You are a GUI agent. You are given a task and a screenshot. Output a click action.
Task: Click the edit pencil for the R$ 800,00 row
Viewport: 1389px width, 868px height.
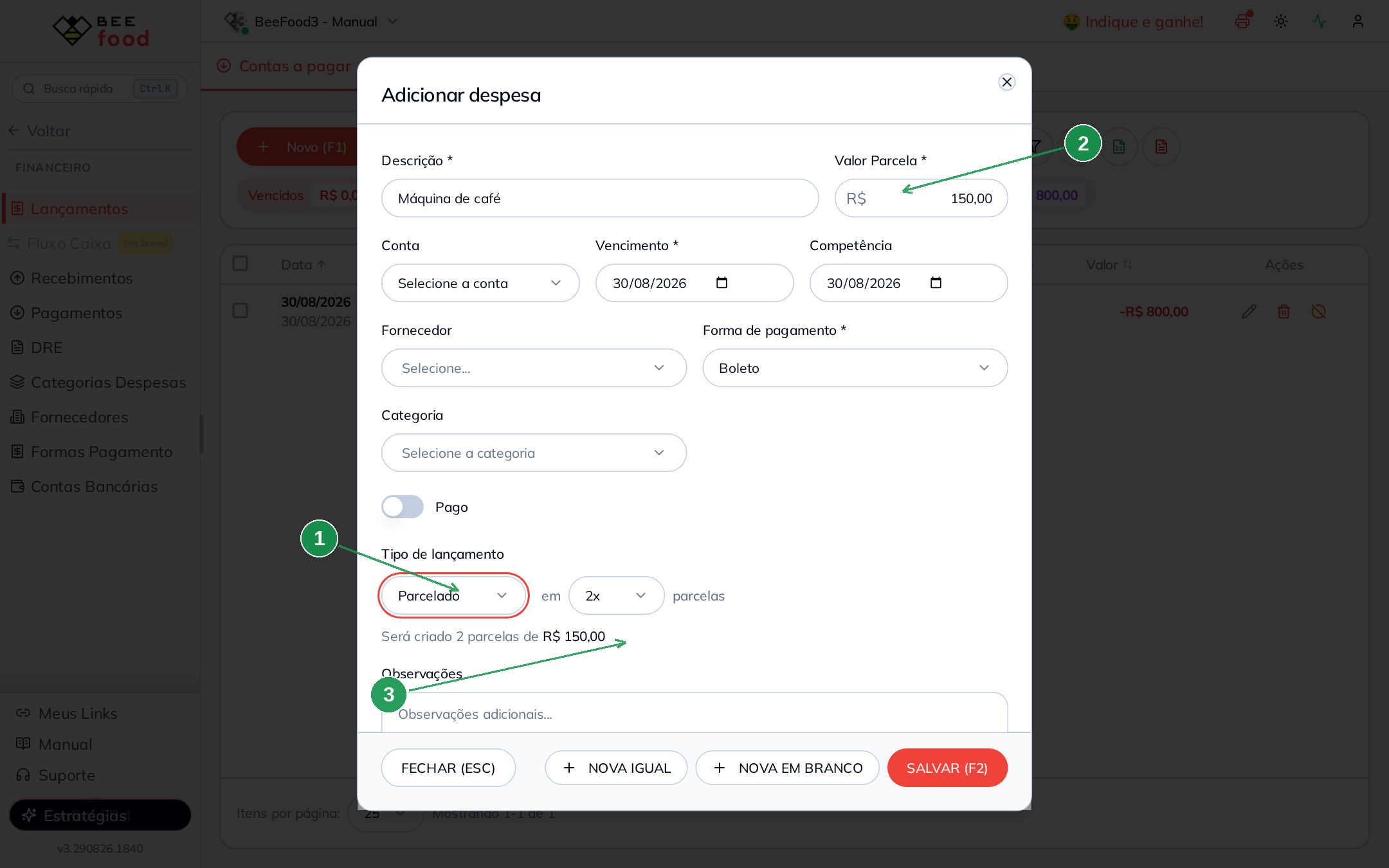coord(1249,312)
